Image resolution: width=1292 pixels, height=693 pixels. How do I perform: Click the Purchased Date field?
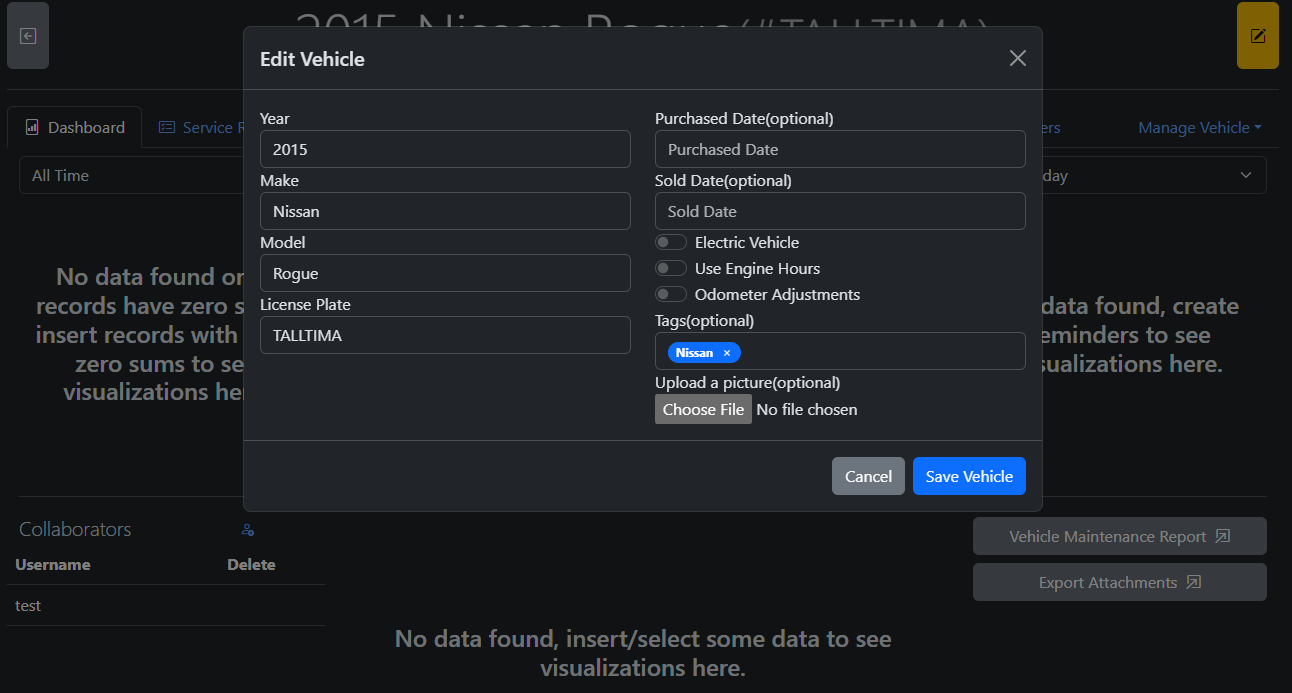840,149
